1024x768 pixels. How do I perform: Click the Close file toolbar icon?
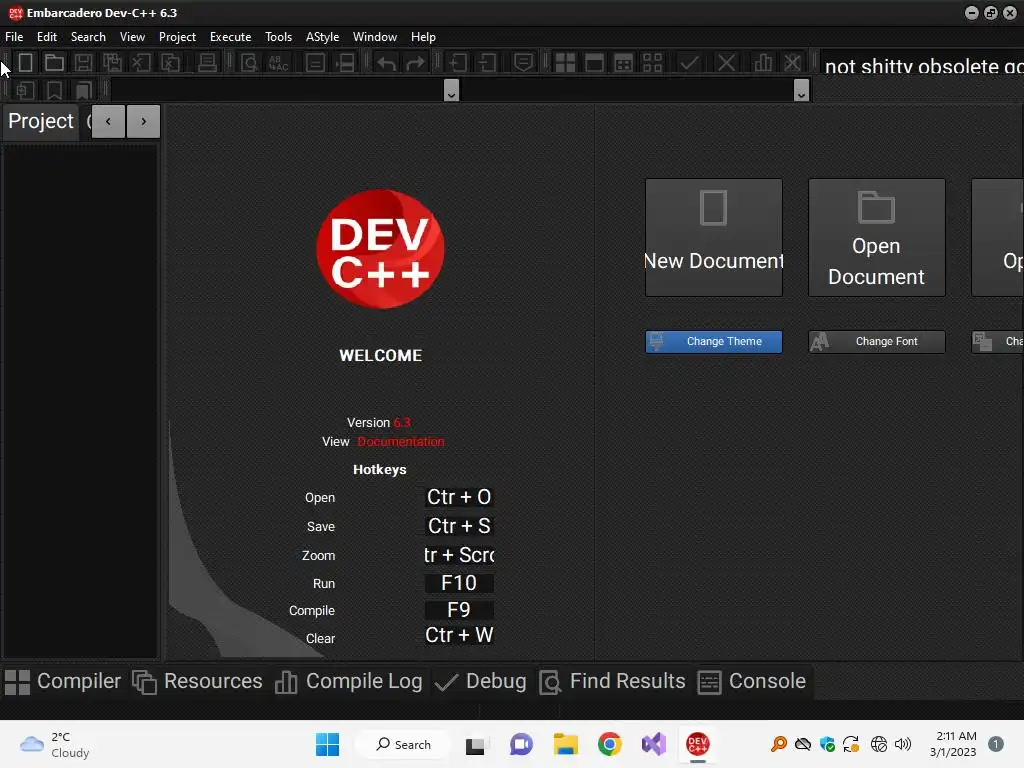pos(141,63)
